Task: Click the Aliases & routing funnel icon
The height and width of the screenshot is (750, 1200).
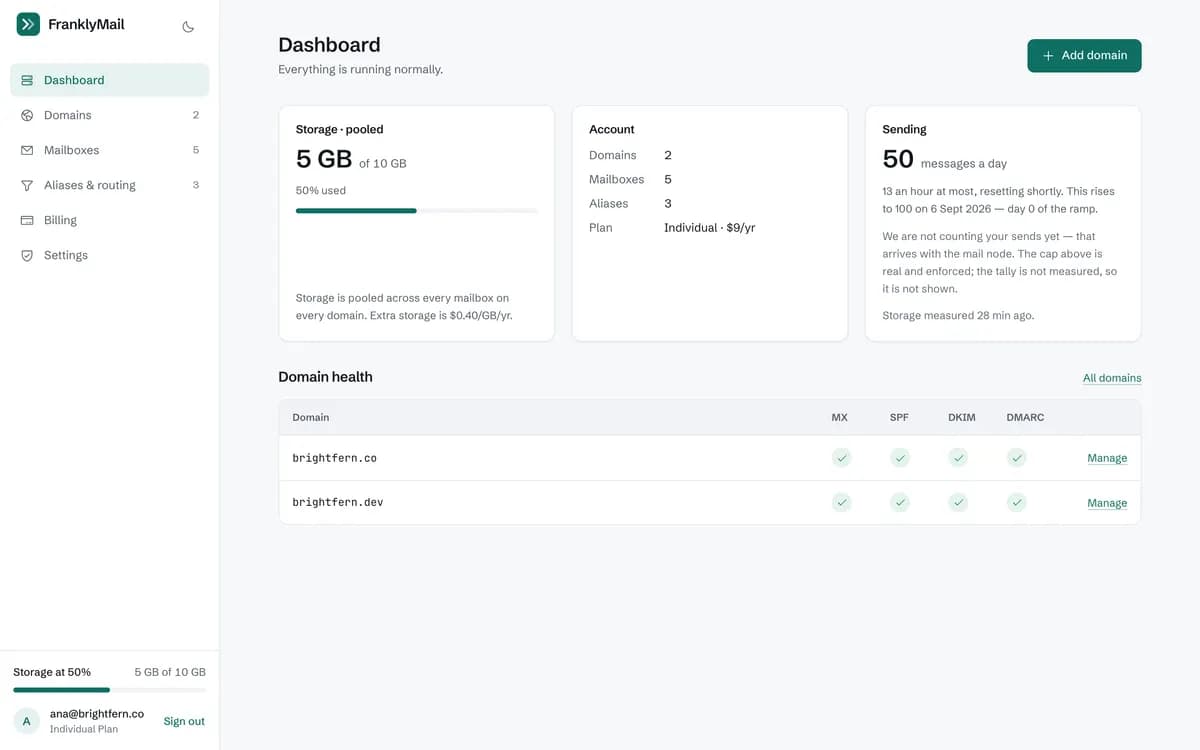Action: click(27, 185)
